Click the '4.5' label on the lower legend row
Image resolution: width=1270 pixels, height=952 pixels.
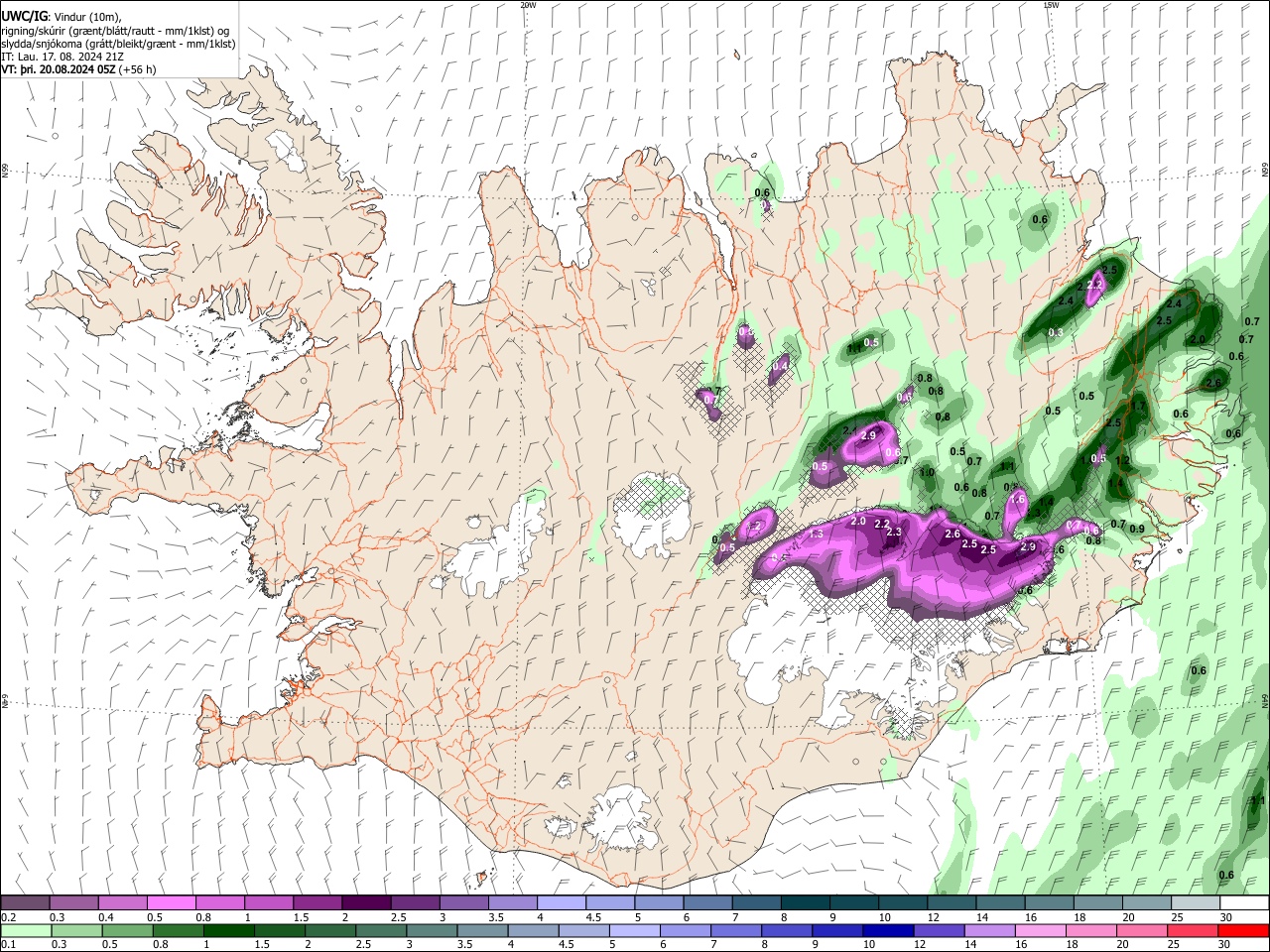pyautogui.click(x=568, y=945)
